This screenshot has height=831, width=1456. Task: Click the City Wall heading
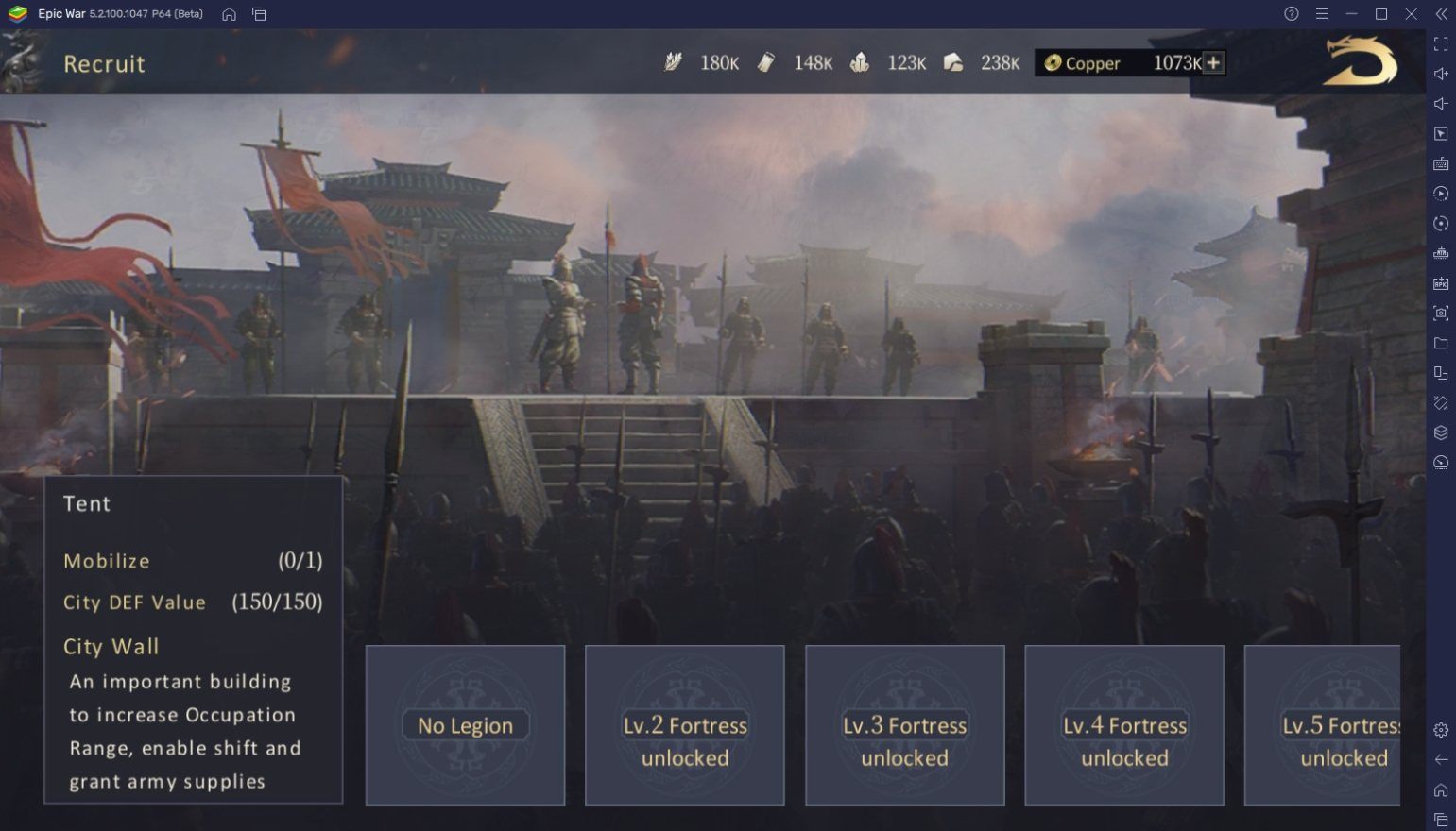coord(111,647)
